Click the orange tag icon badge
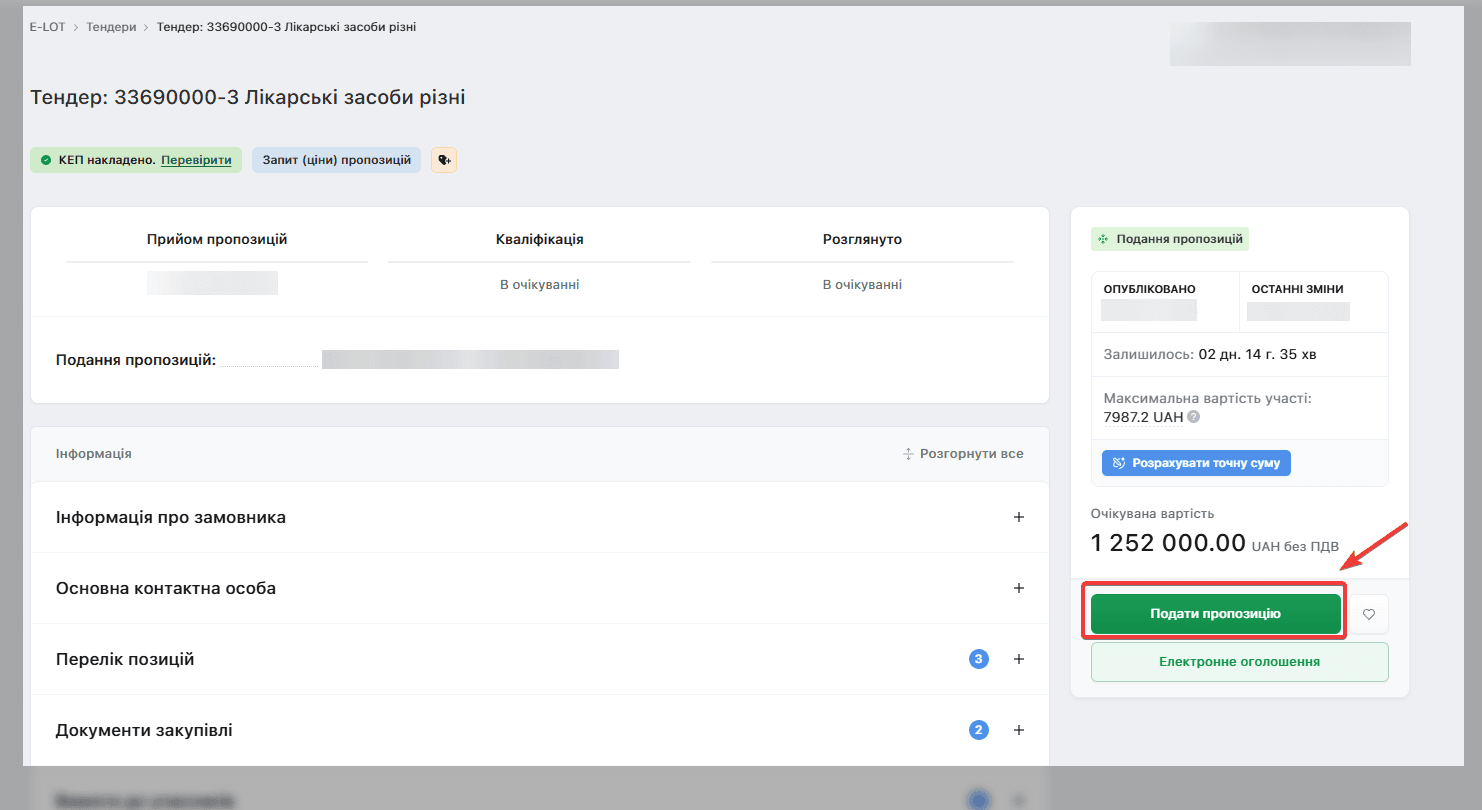The image size is (1482, 810). [444, 160]
